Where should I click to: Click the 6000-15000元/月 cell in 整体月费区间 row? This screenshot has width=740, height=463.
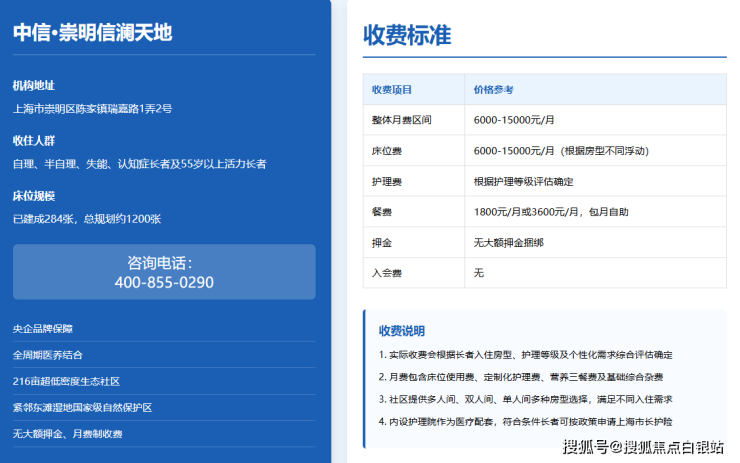[x=596, y=120]
